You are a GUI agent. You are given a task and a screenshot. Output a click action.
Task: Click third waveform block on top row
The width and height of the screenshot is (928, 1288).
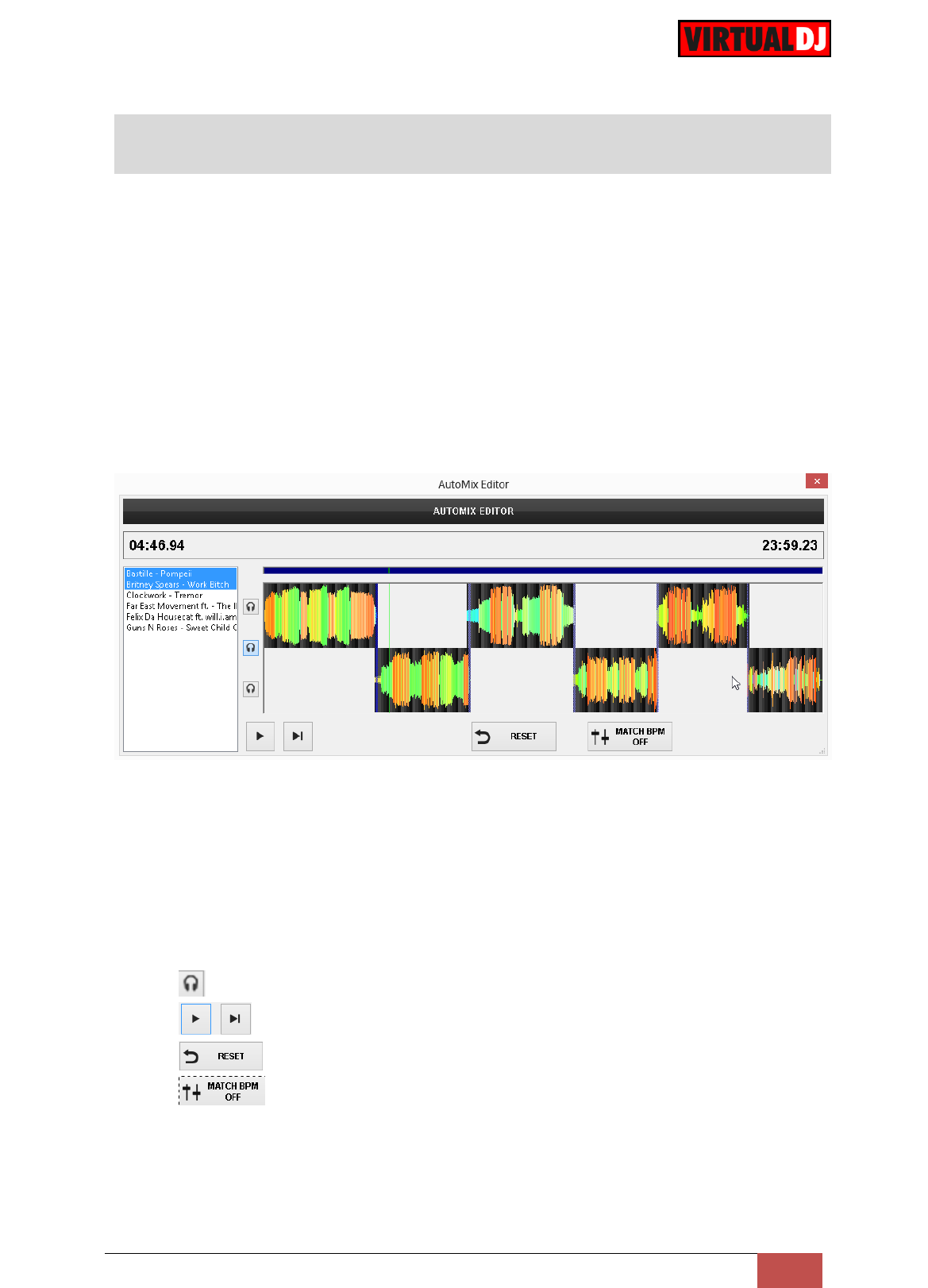tap(703, 615)
